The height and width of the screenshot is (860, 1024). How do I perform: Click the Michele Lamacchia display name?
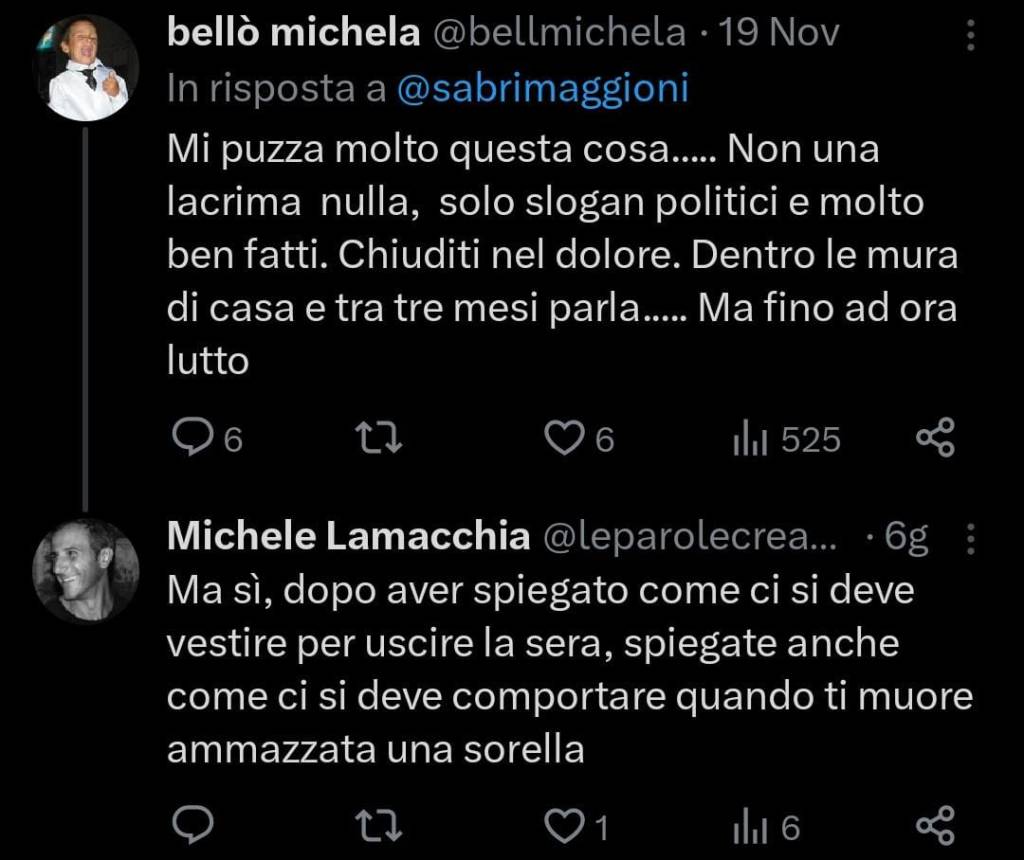[x=348, y=538]
